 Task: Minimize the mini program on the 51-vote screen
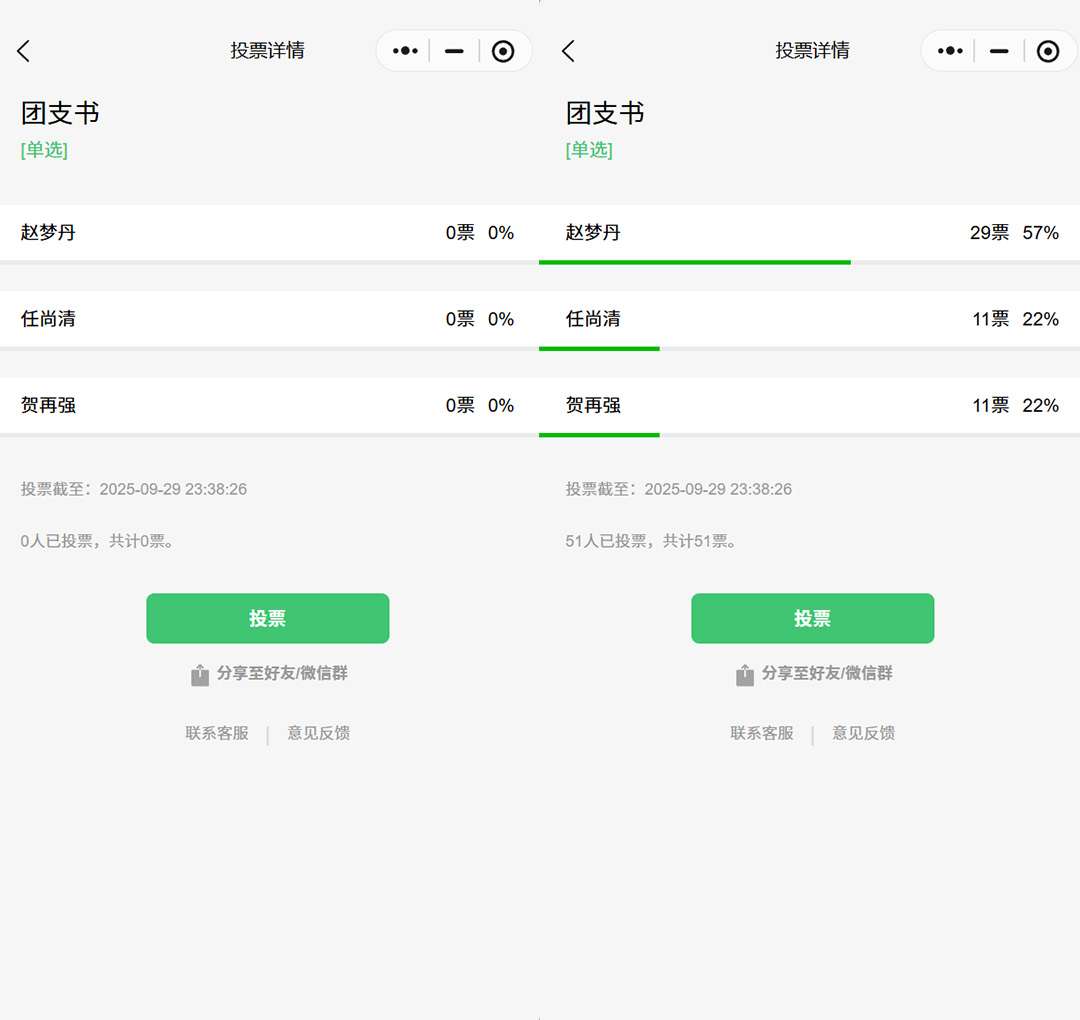coord(999,51)
